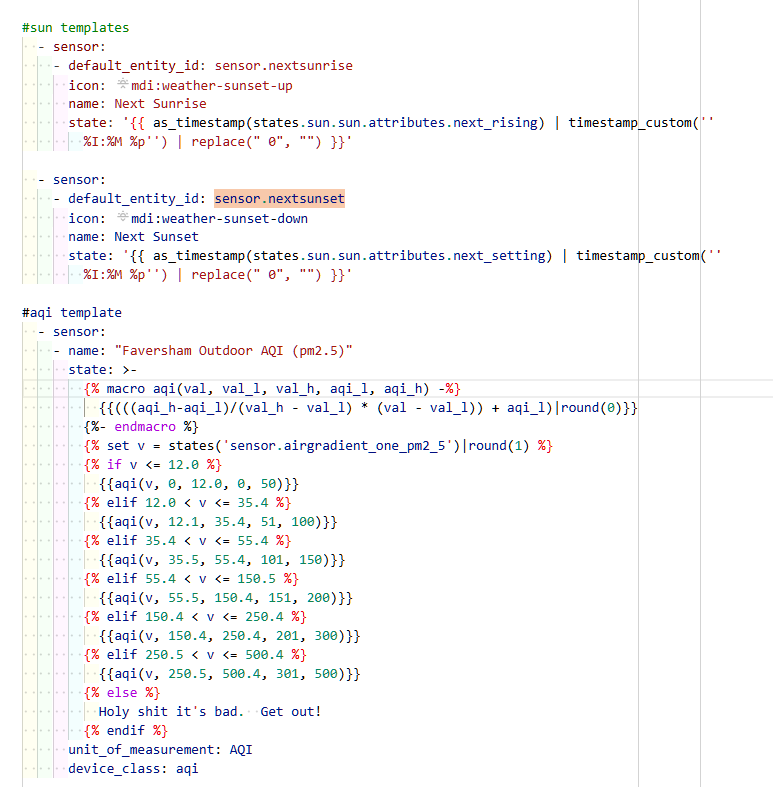Click the '{% else %}' tag
Viewport: 773px width, 787px height.
pyautogui.click(x=122, y=693)
